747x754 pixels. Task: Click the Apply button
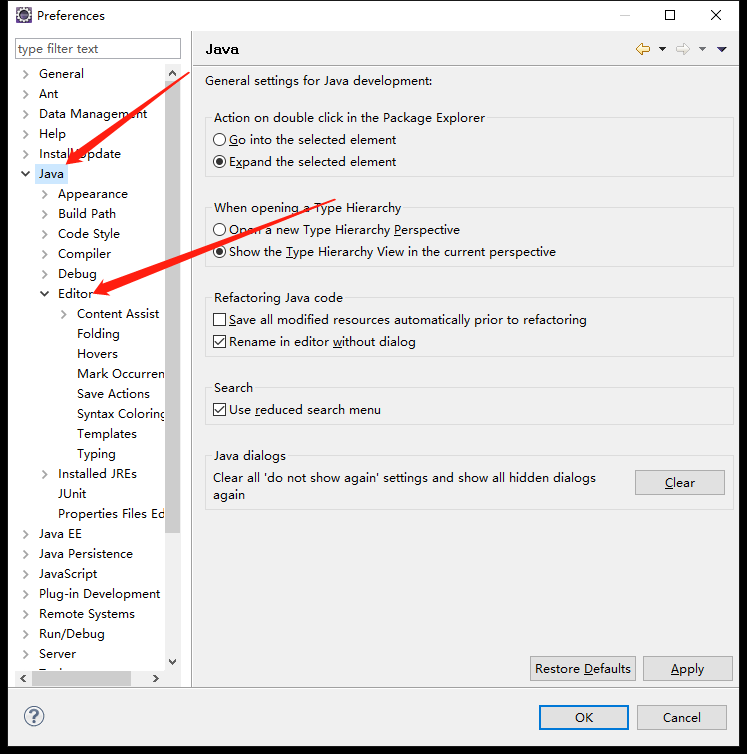(x=687, y=669)
